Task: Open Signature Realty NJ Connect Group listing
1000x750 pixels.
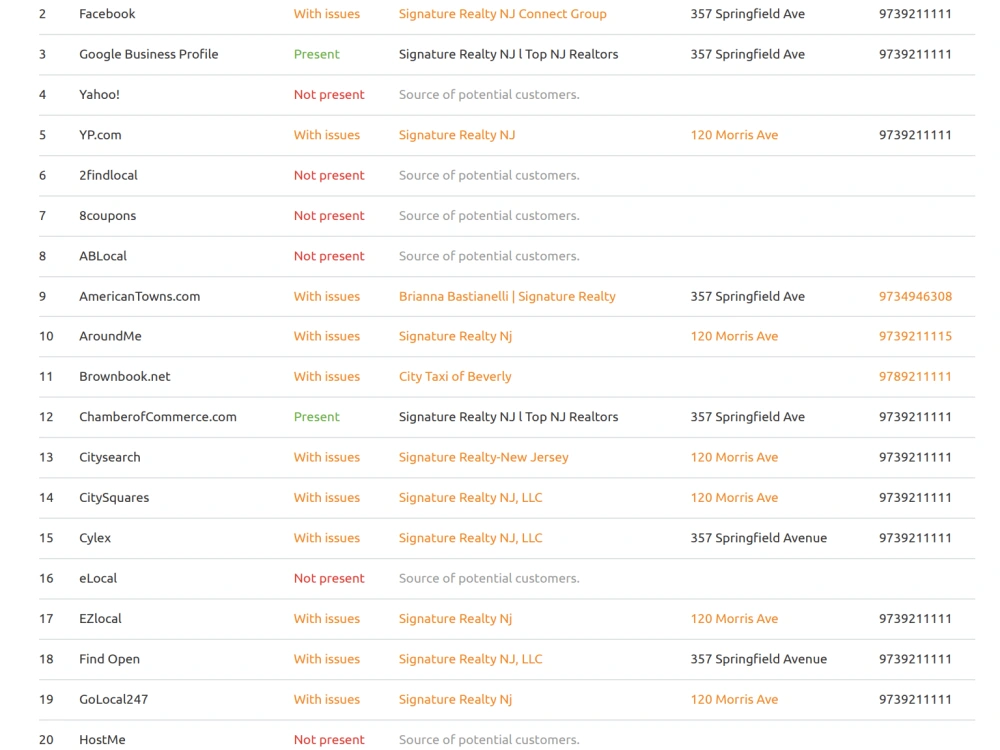Action: (x=503, y=13)
